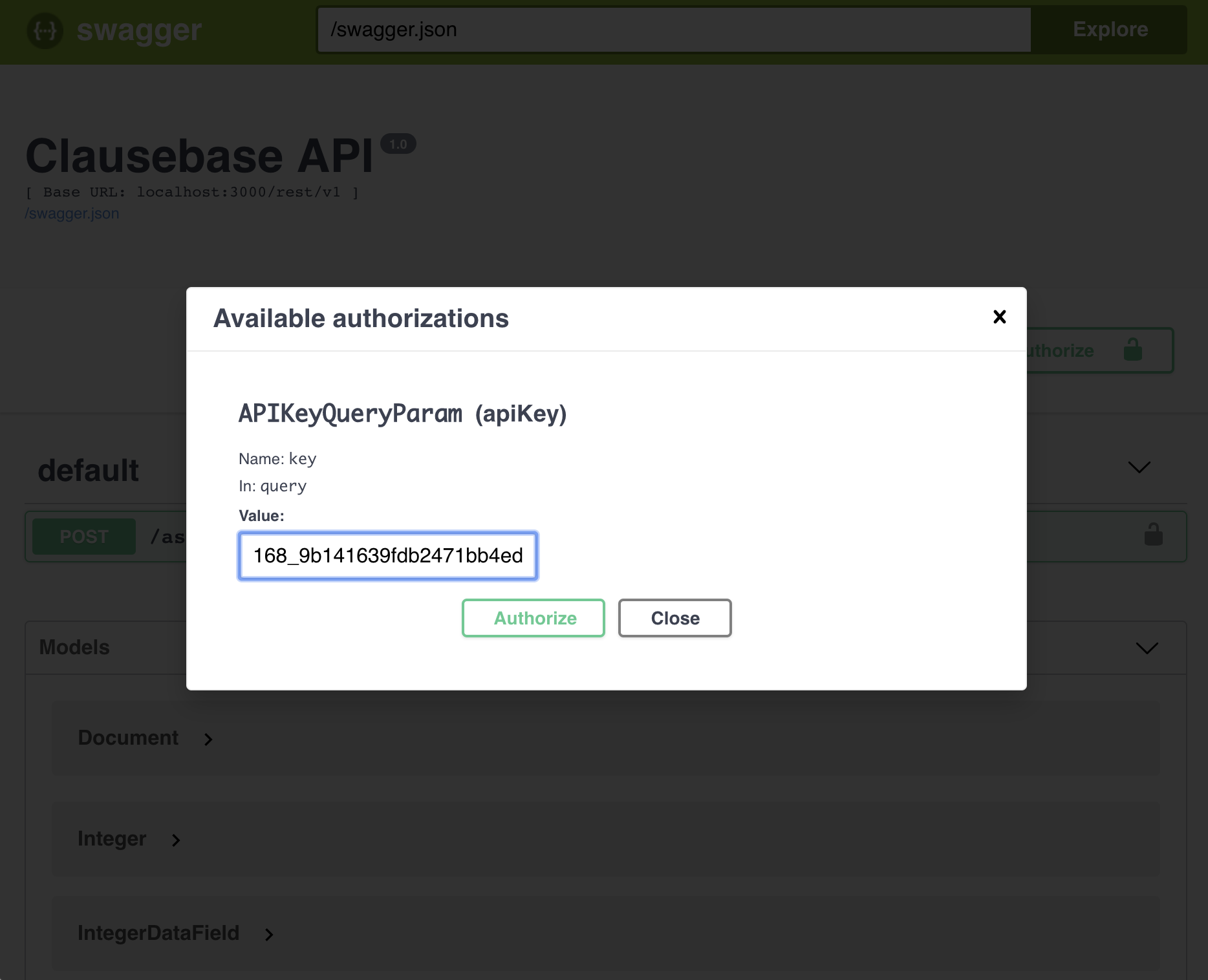Collapse the default section chevron
The image size is (1208, 980).
click(1139, 467)
